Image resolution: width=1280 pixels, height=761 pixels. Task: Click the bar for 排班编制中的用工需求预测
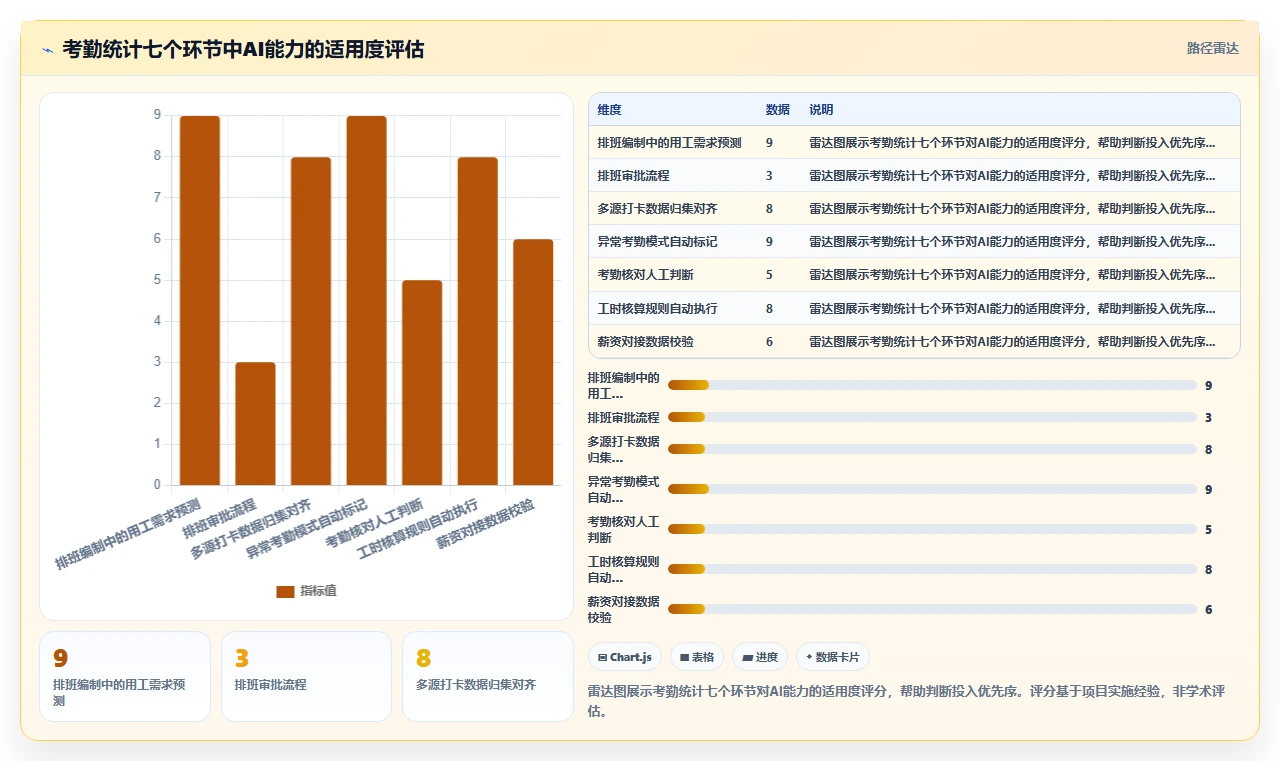pos(200,300)
